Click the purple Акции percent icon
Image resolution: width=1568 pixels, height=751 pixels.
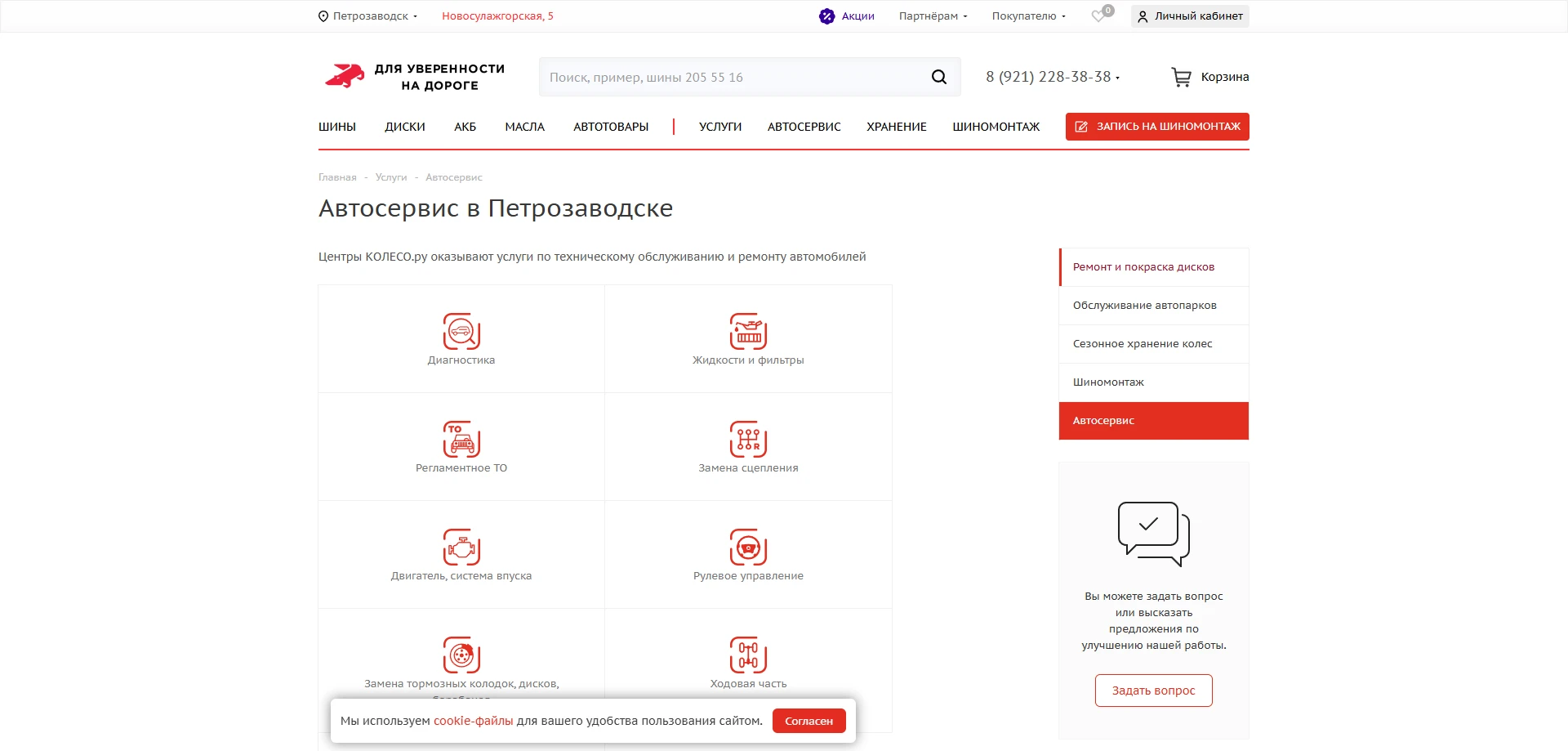[826, 16]
